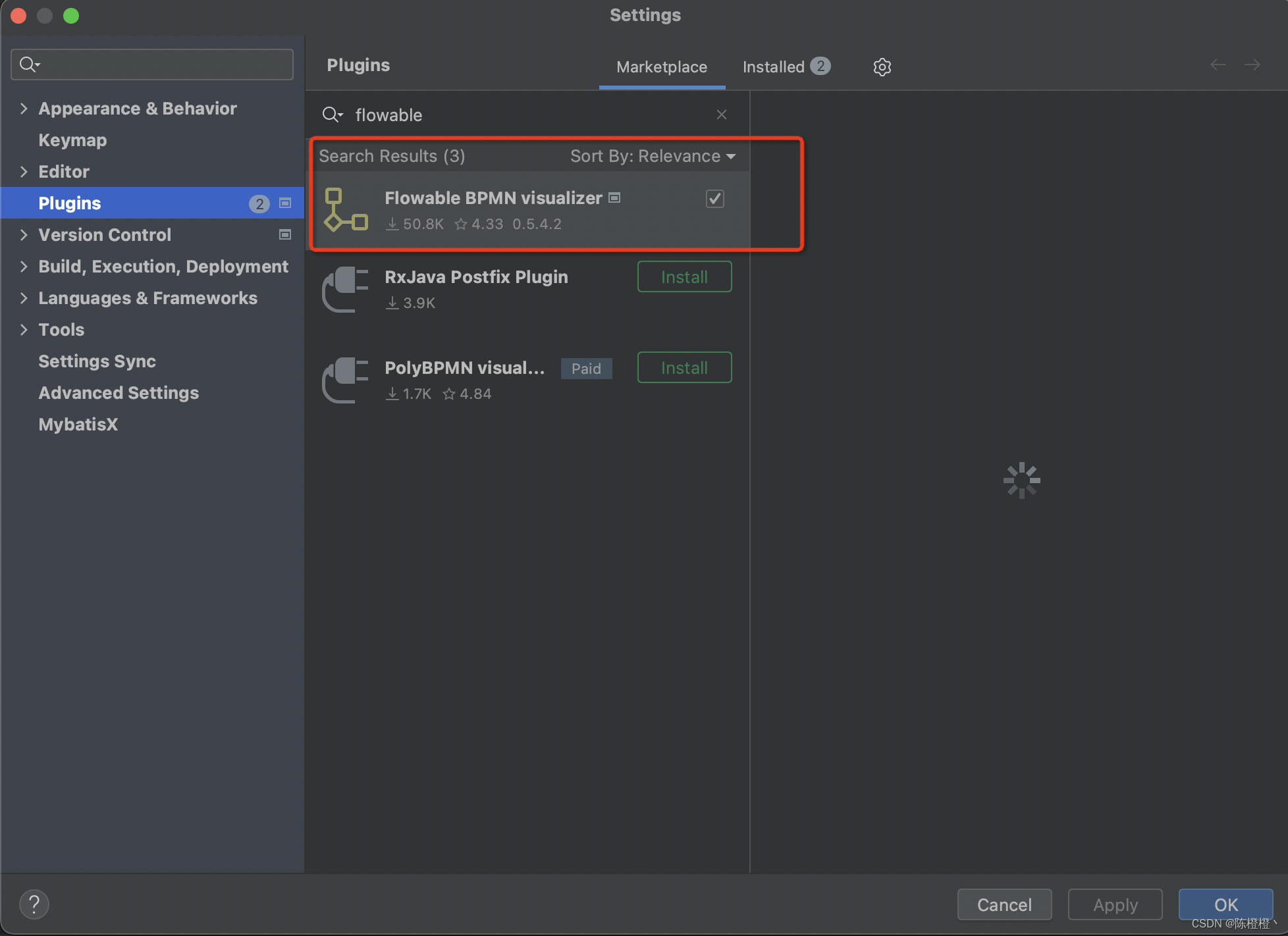Focus the settings search field
Image resolution: width=1288 pixels, height=936 pixels.
(152, 65)
